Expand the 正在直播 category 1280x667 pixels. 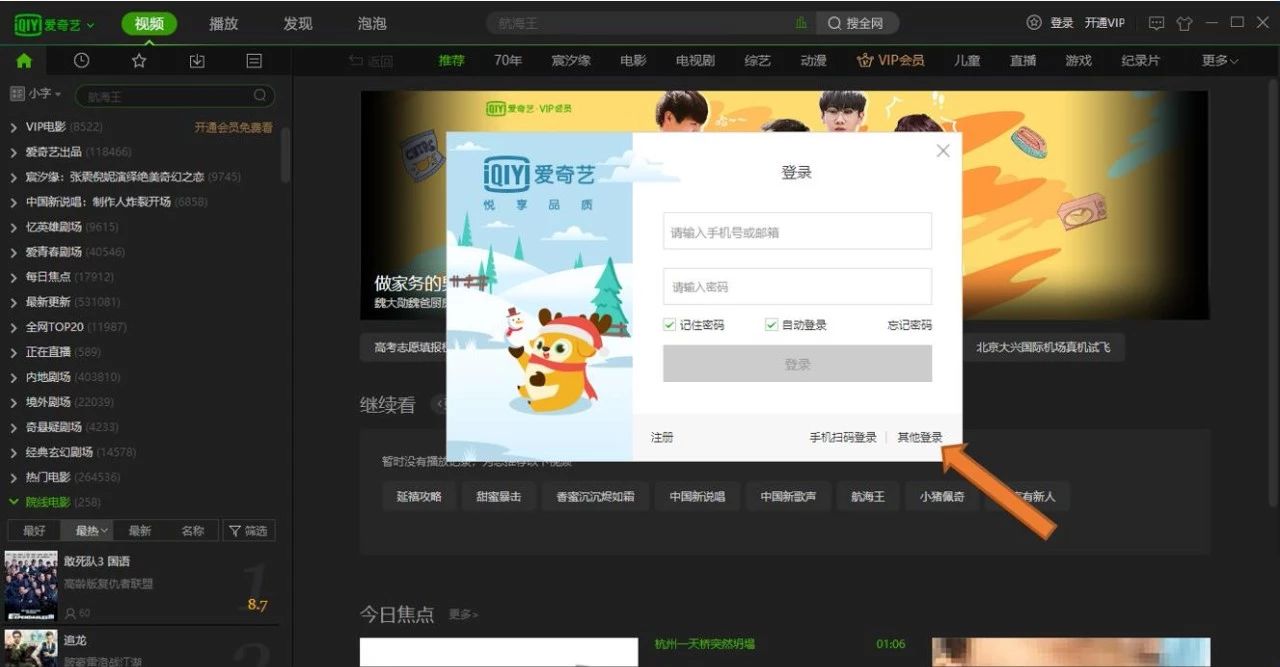click(x=14, y=352)
